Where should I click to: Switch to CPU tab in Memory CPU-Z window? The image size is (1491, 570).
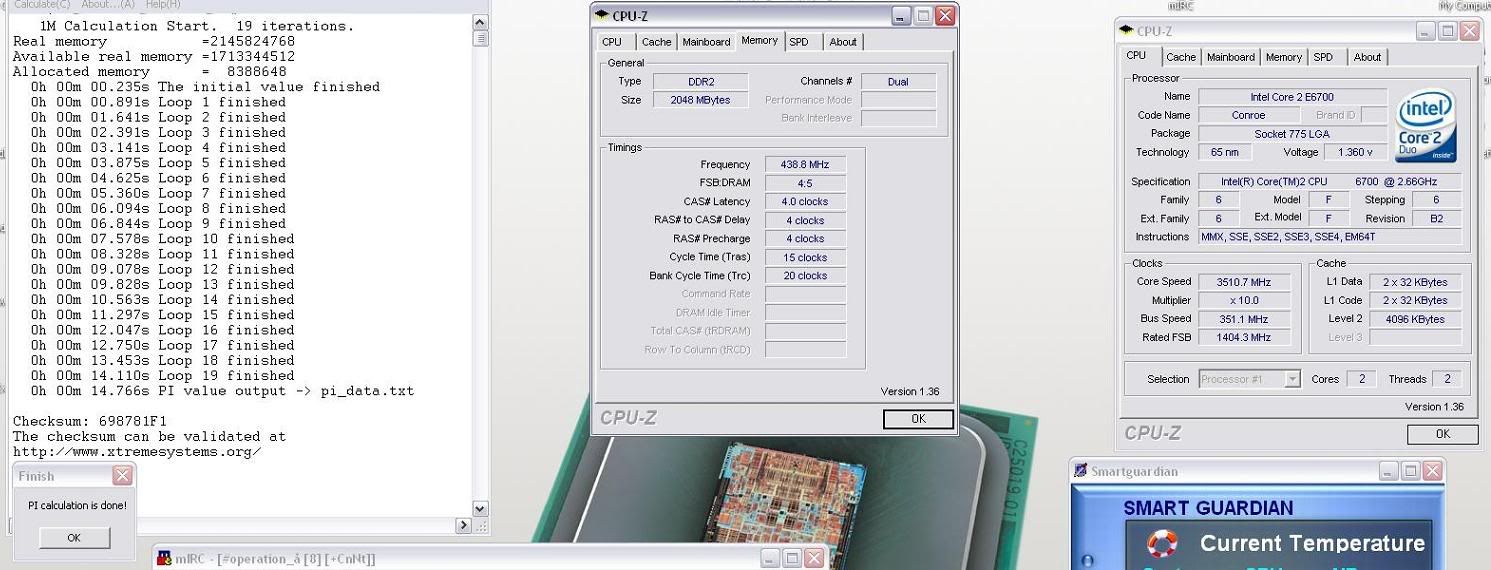coord(612,42)
